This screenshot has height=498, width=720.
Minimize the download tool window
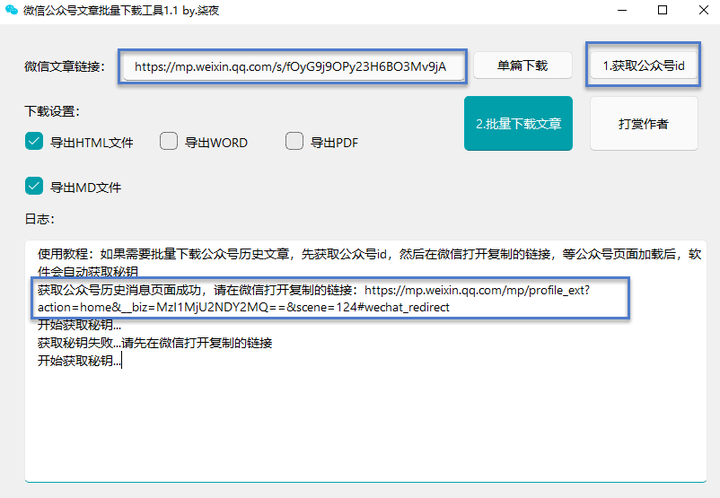pyautogui.click(x=622, y=10)
